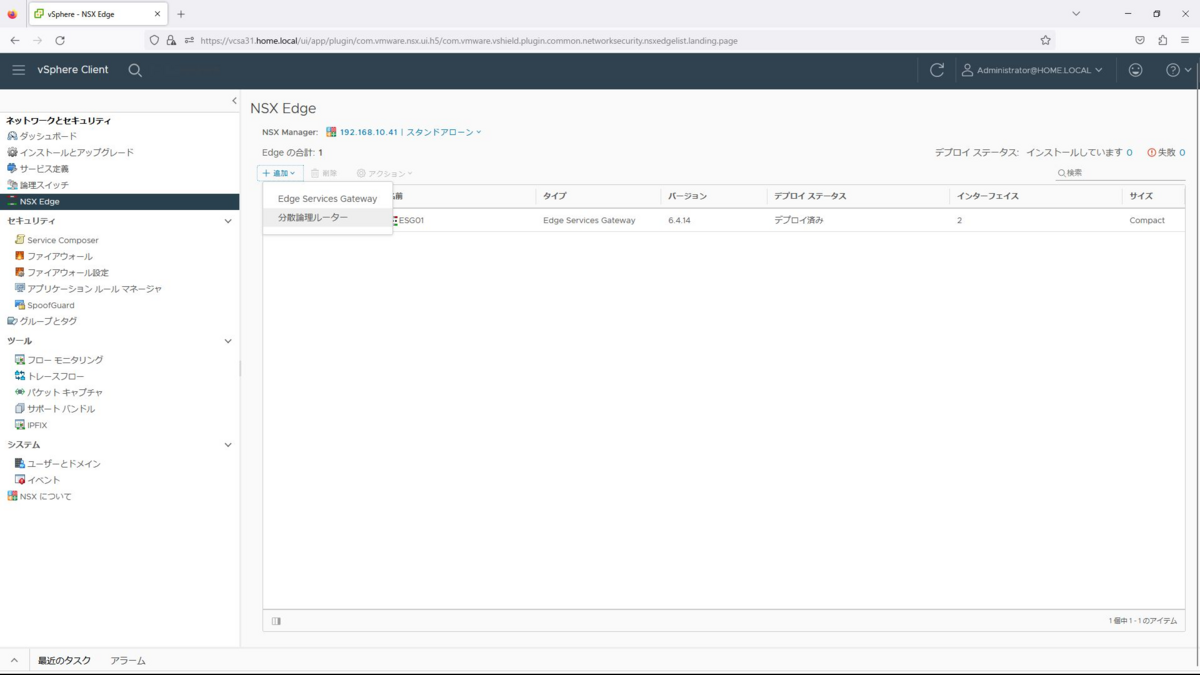Click the browser address bar URL

click(468, 41)
